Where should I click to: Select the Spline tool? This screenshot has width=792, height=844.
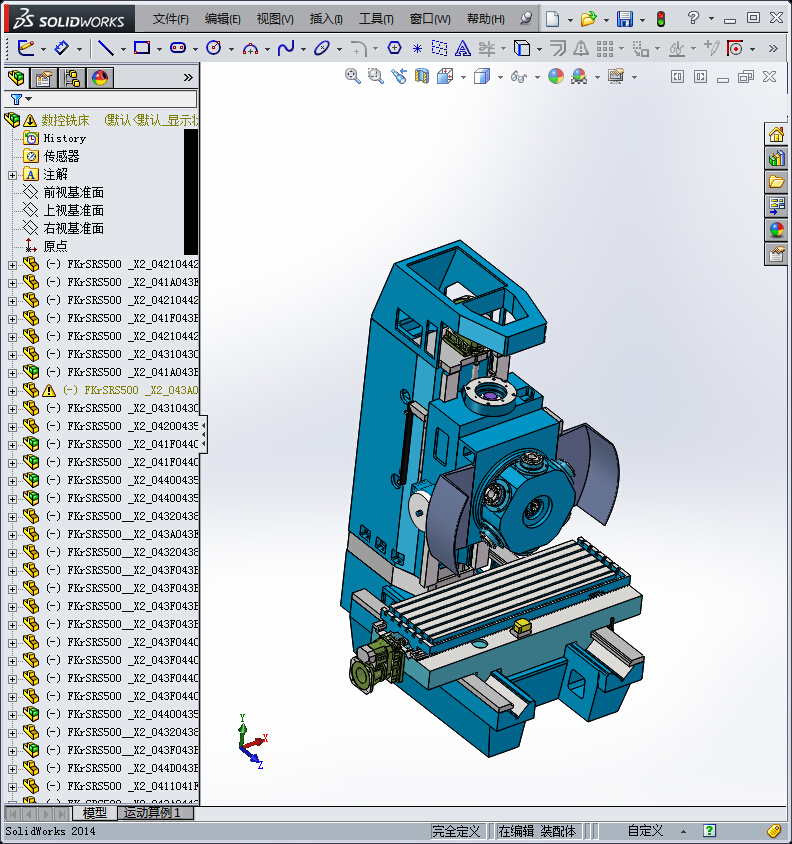pyautogui.click(x=285, y=48)
